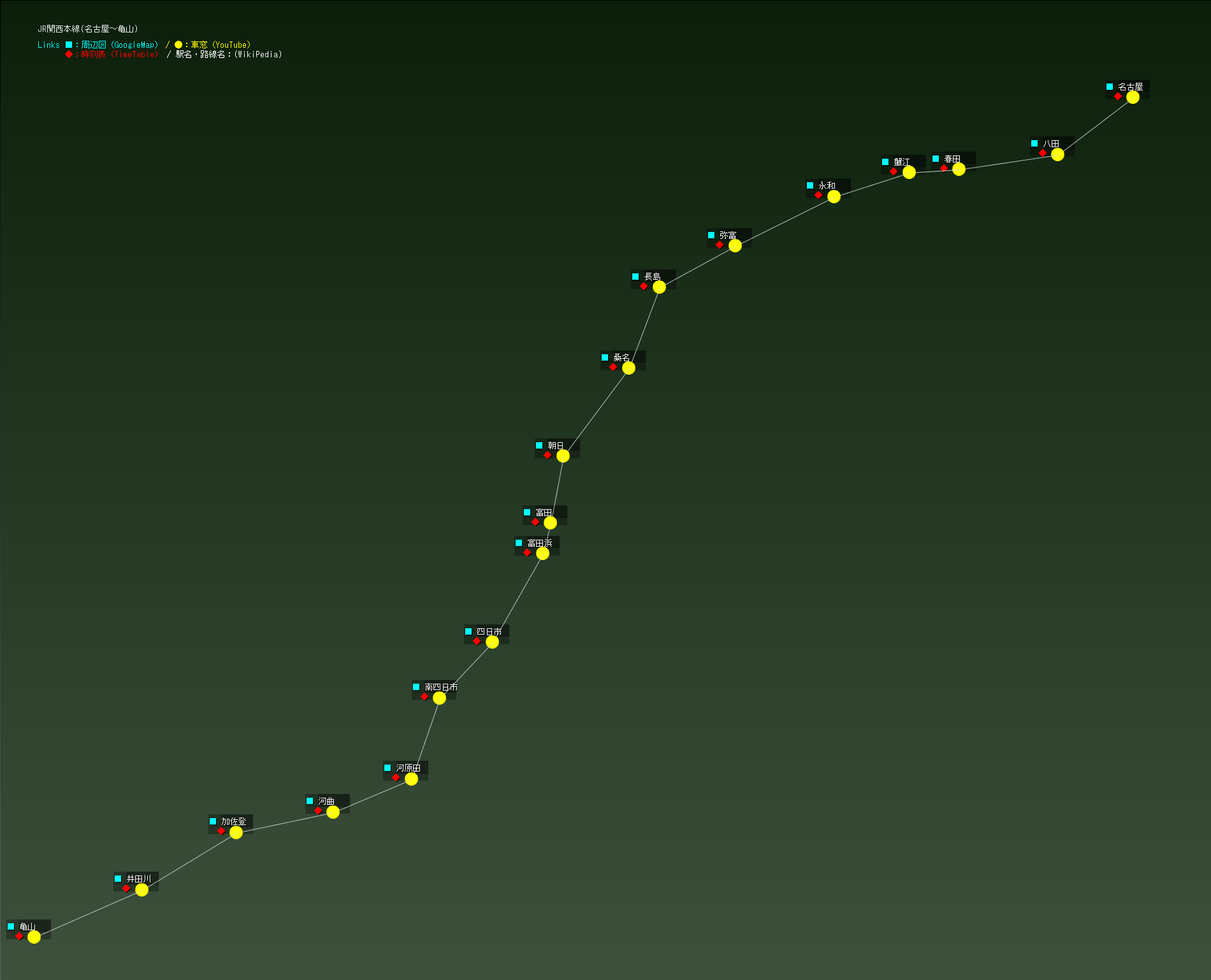Image resolution: width=1211 pixels, height=980 pixels.
Task: Open the yellow train-window circle at 桑名
Action: [x=628, y=368]
